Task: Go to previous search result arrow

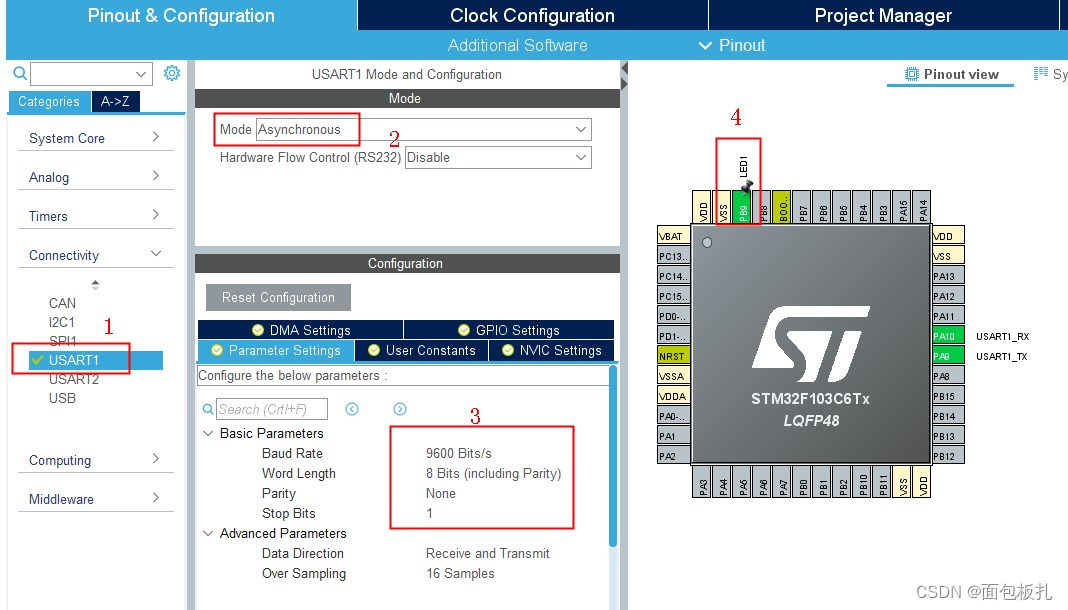Action: point(351,408)
